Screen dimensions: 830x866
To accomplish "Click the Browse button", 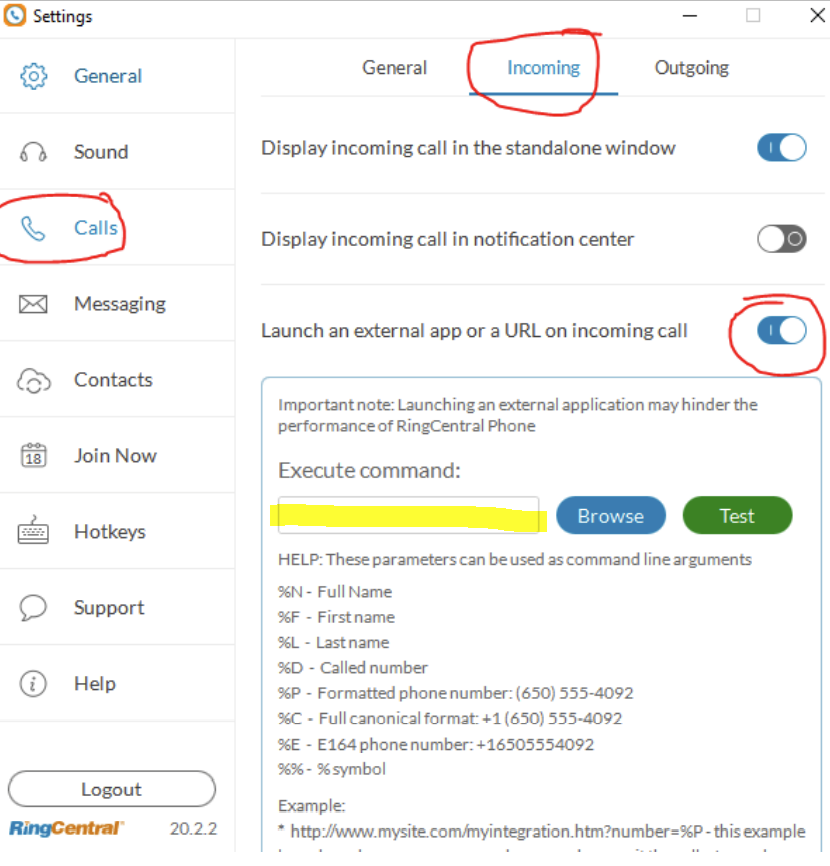I will (x=610, y=515).
